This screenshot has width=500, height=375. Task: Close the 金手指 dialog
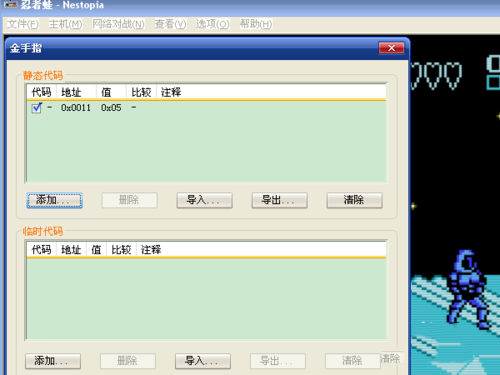click(391, 48)
